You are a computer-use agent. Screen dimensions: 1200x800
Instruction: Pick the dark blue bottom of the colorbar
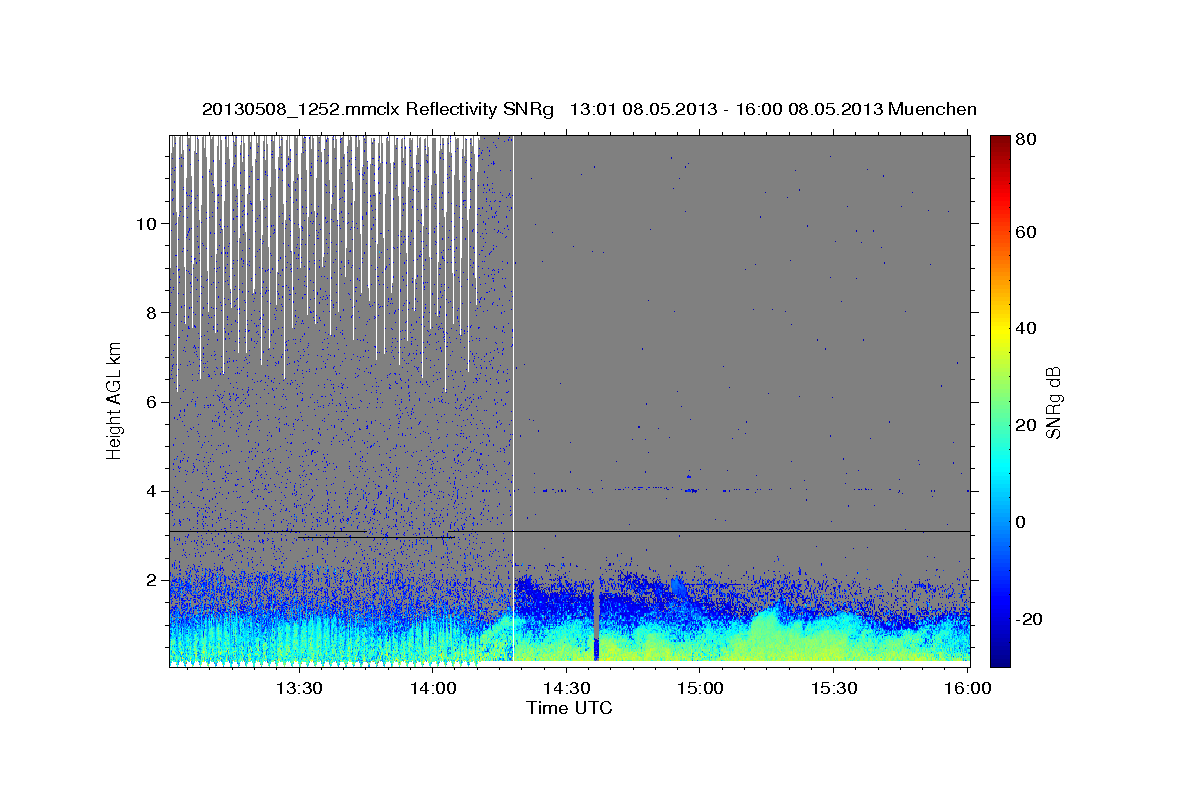pos(1000,655)
